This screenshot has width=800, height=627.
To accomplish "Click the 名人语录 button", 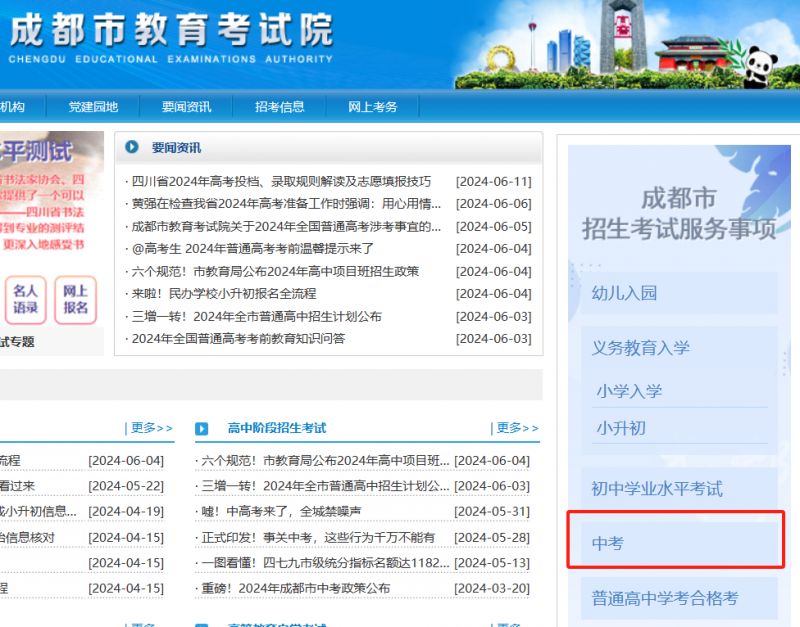I will pyautogui.click(x=26, y=300).
